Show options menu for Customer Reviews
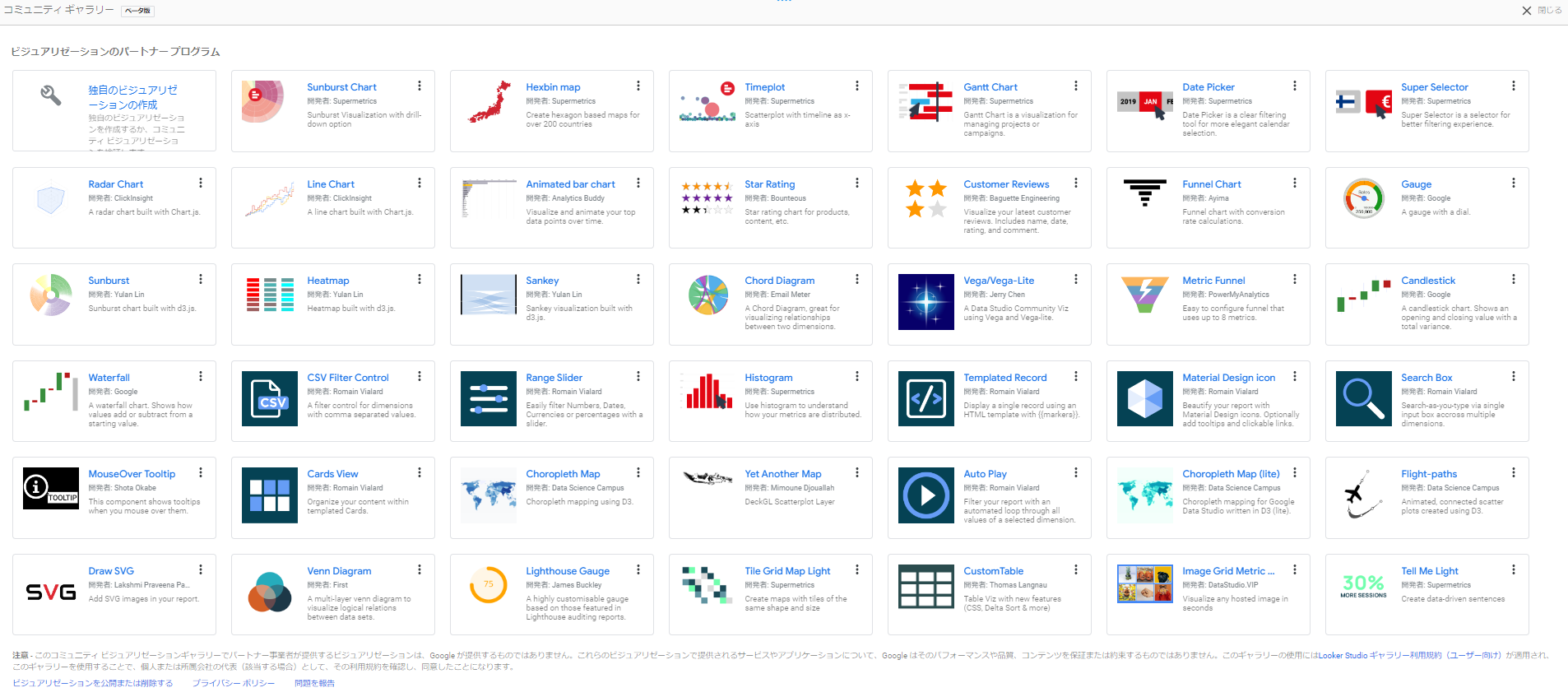The image size is (1568, 697). 1076,184
